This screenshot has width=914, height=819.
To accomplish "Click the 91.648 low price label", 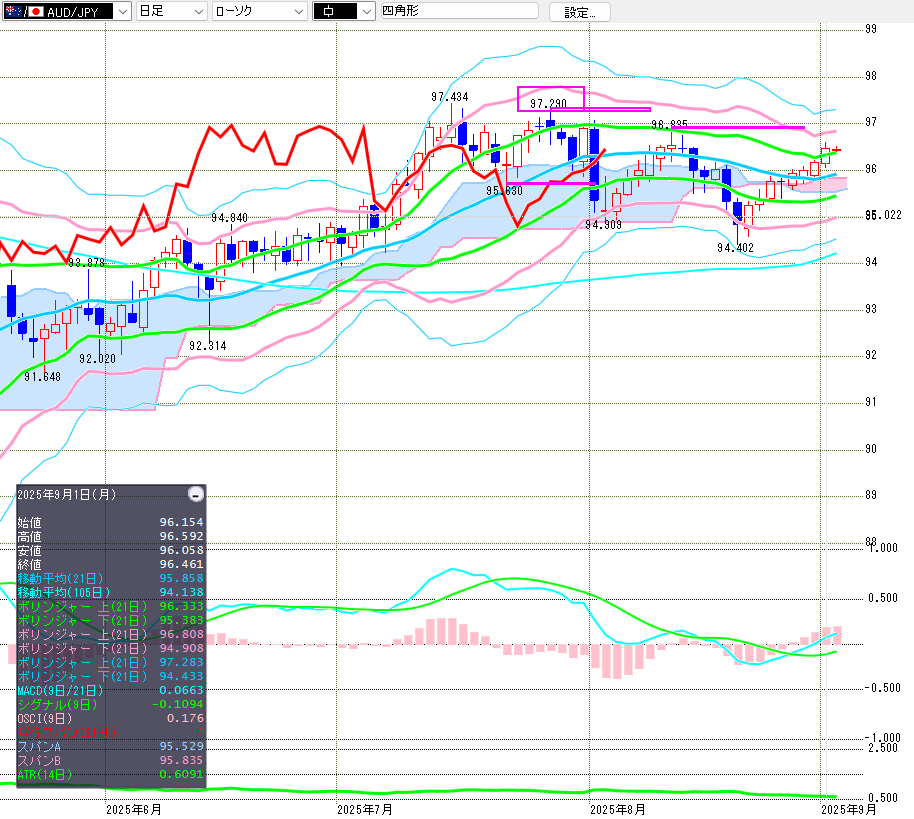I will (x=42, y=377).
